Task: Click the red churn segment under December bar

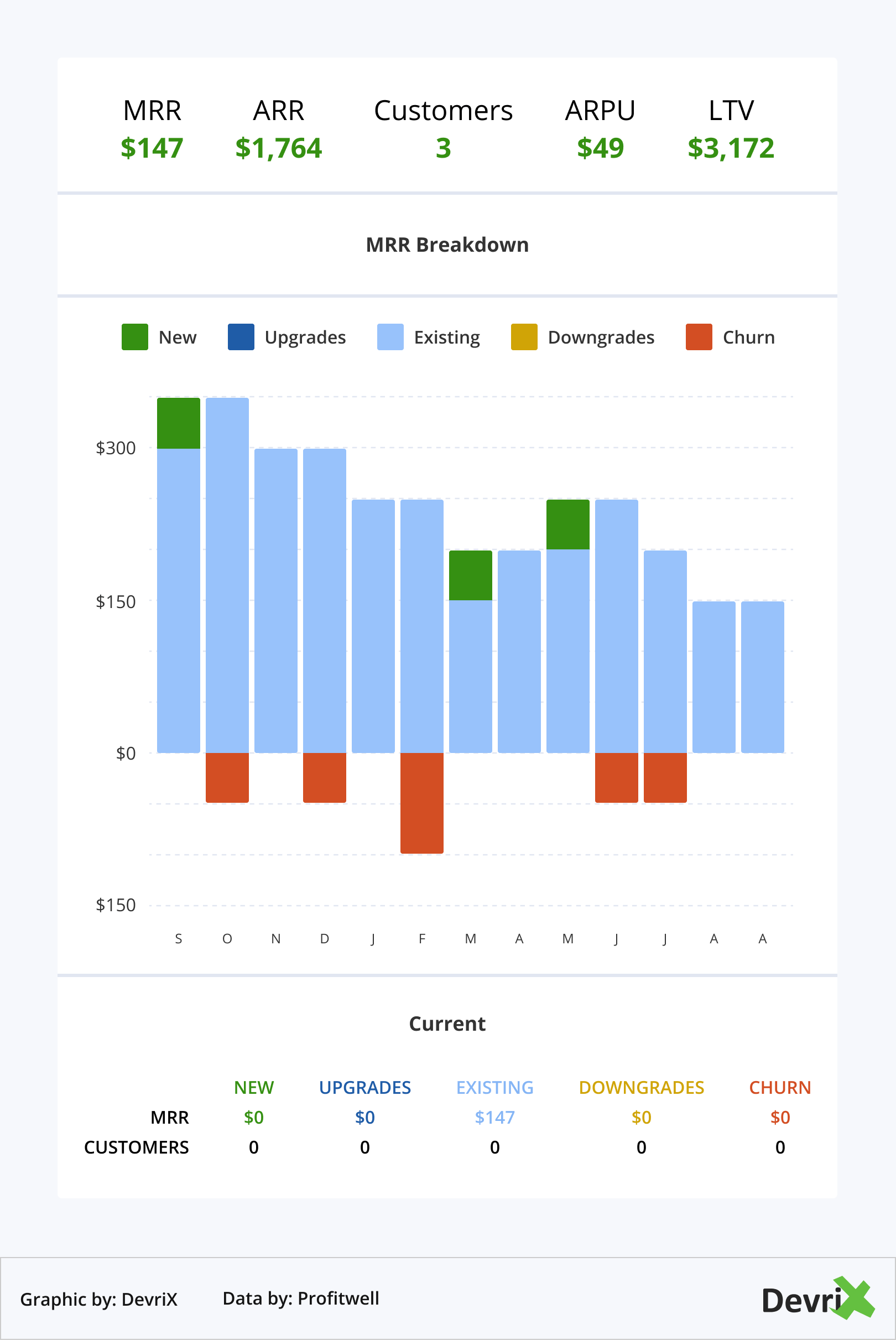Action: [325, 778]
